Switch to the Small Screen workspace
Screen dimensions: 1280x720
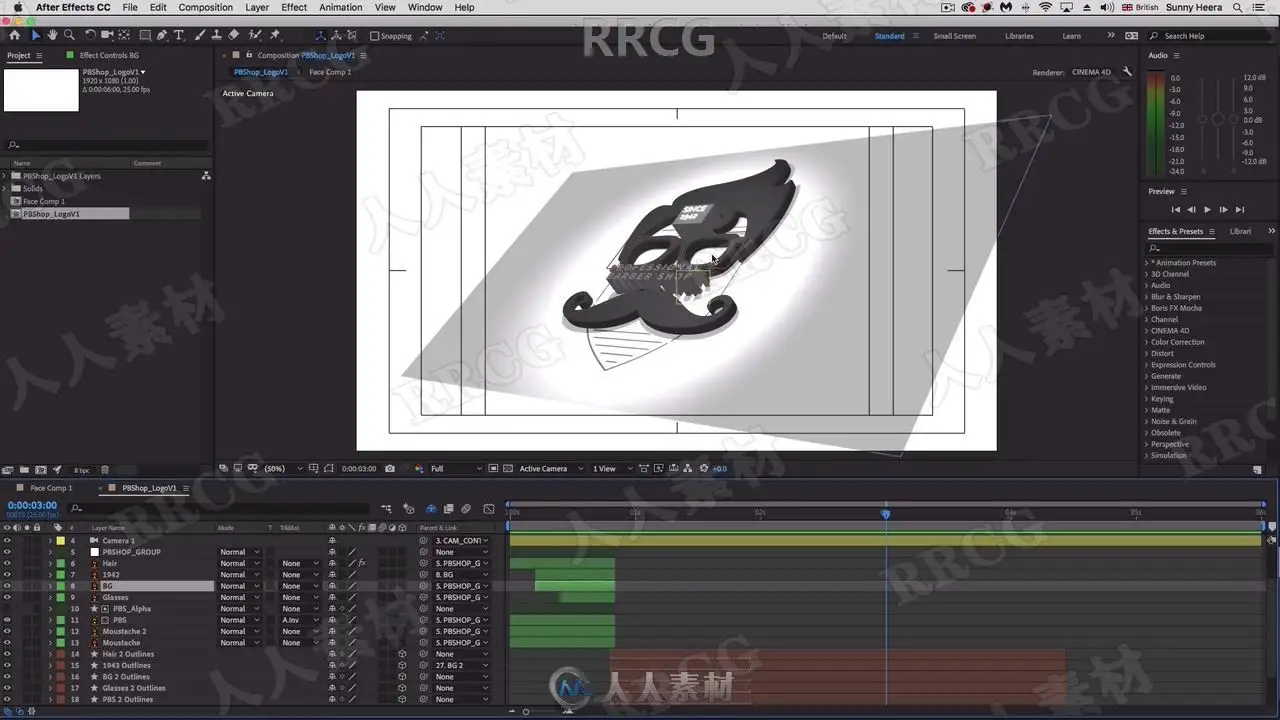(955, 36)
